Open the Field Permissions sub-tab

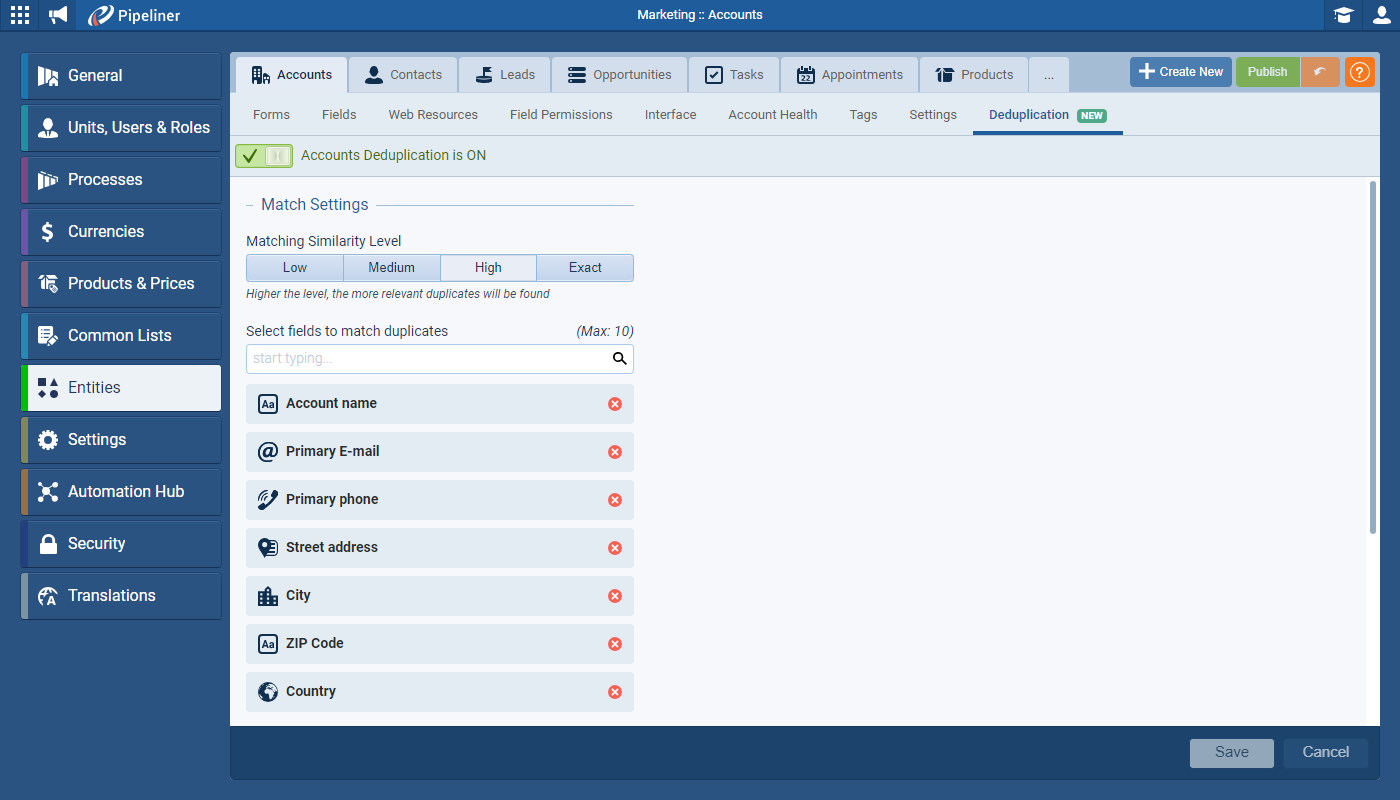(x=561, y=115)
